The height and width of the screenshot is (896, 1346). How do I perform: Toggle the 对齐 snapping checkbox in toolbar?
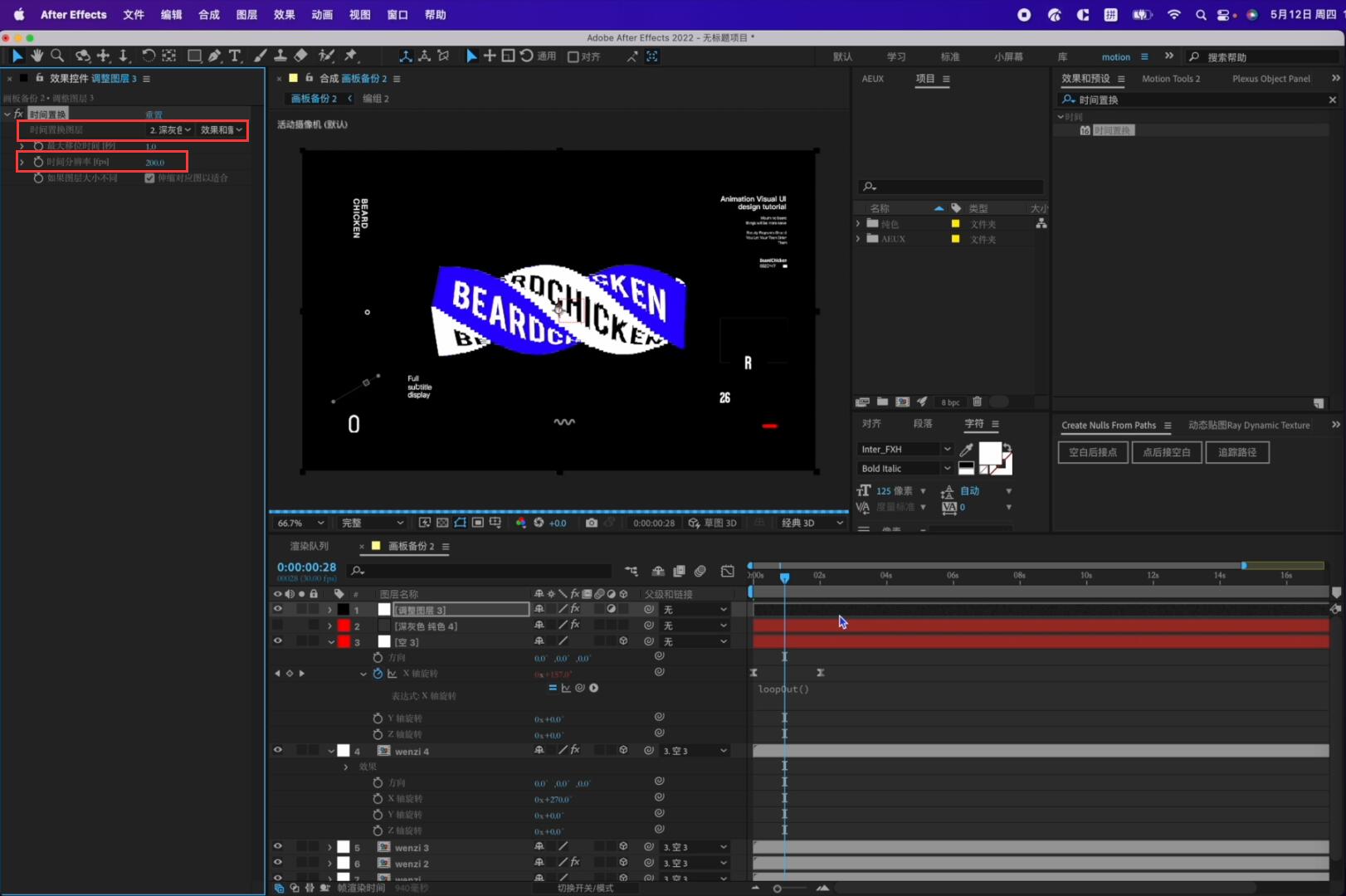coord(573,56)
